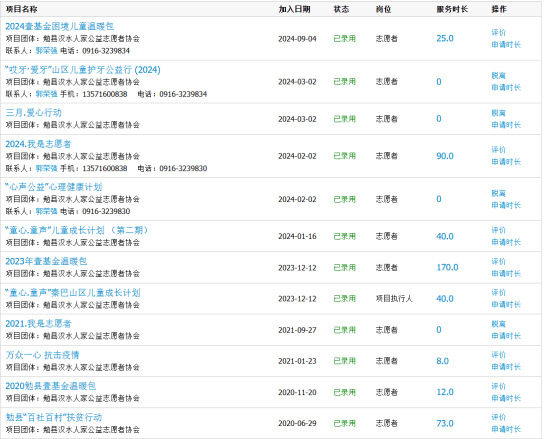Click contact 郭荣强 under 心声公益 project
This screenshot has height=439, width=544.
click(x=46, y=211)
